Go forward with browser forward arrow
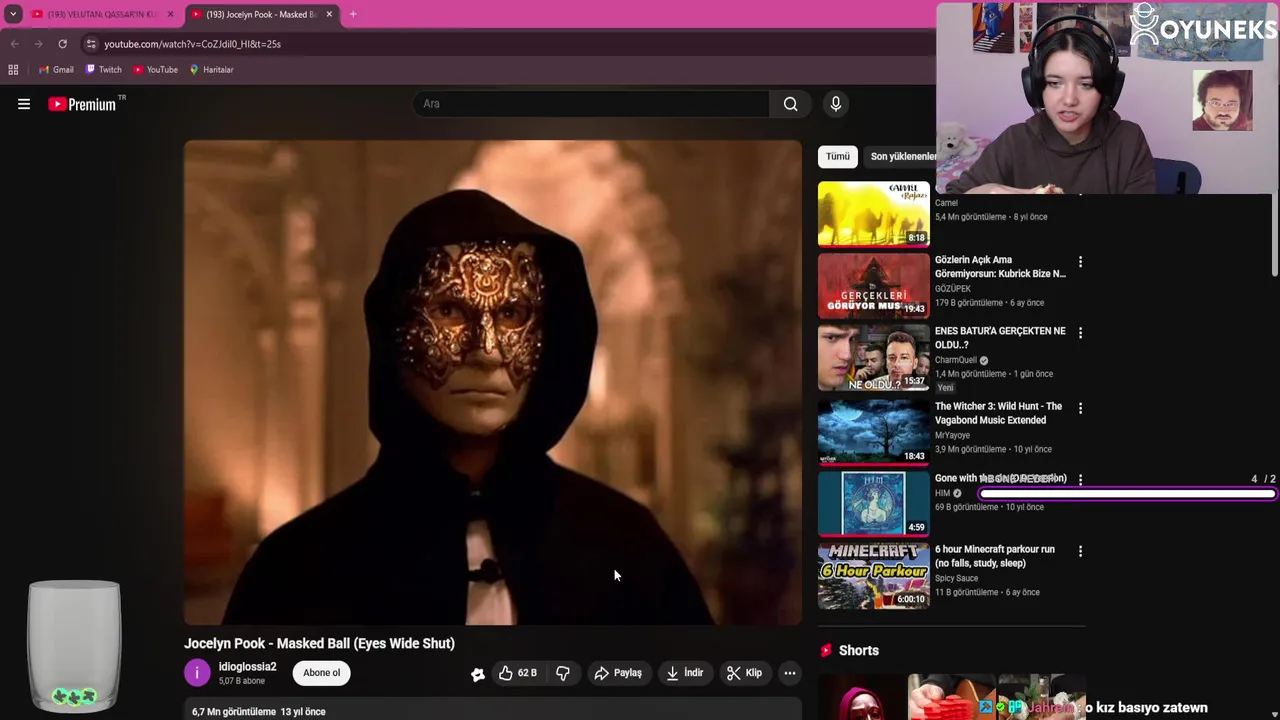1280x720 pixels. [x=38, y=44]
